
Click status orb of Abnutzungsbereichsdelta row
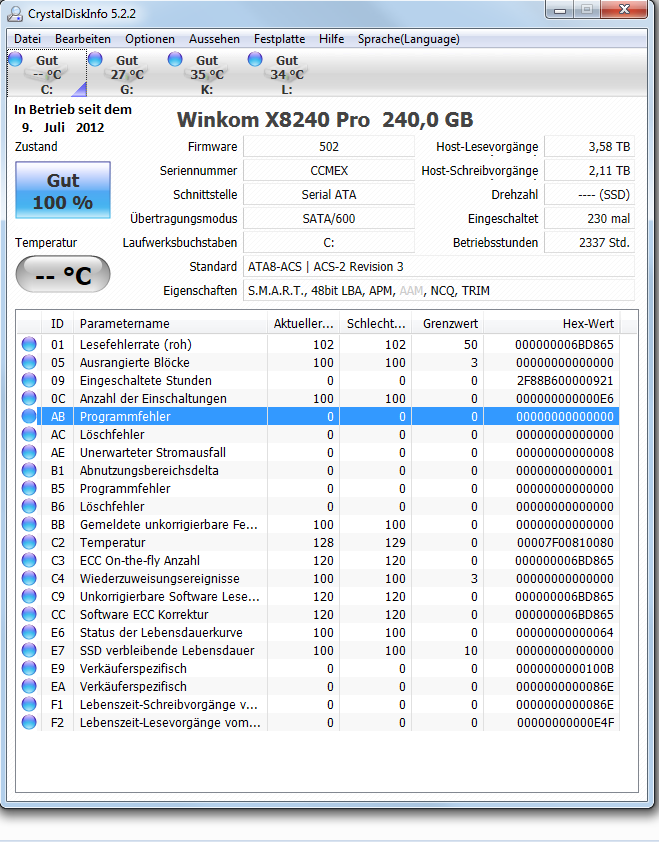click(29, 470)
